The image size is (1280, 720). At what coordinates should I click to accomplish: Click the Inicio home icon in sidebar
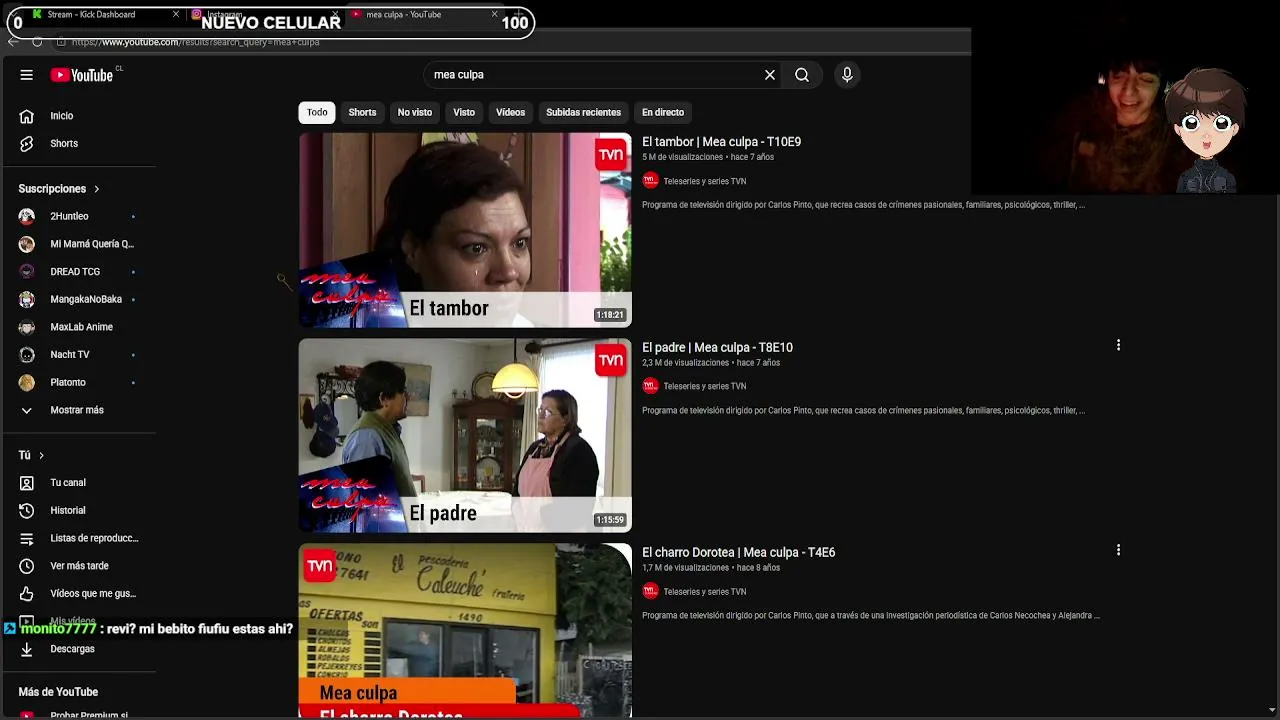coord(27,116)
